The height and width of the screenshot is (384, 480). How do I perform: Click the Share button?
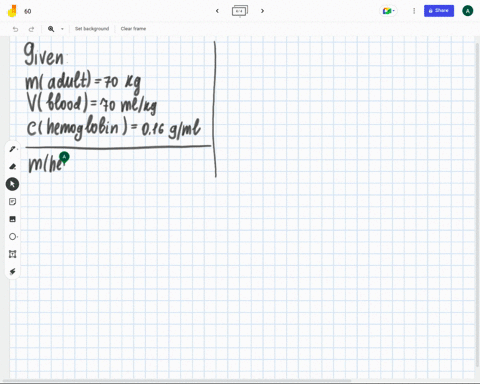point(439,11)
